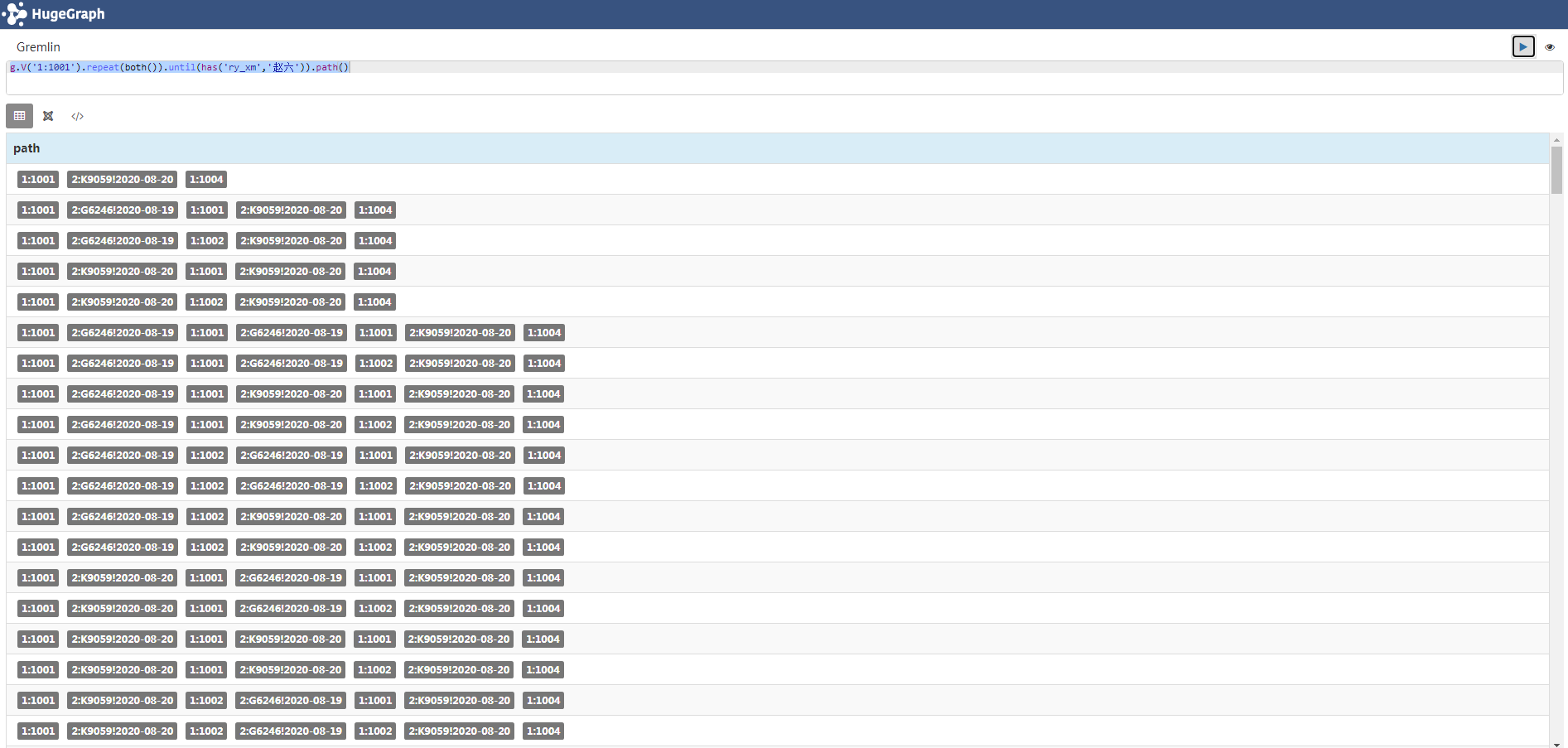The height and width of the screenshot is (748, 1568).
Task: Select 1:1004 ending the thirteenth path row
Action: click(543, 548)
